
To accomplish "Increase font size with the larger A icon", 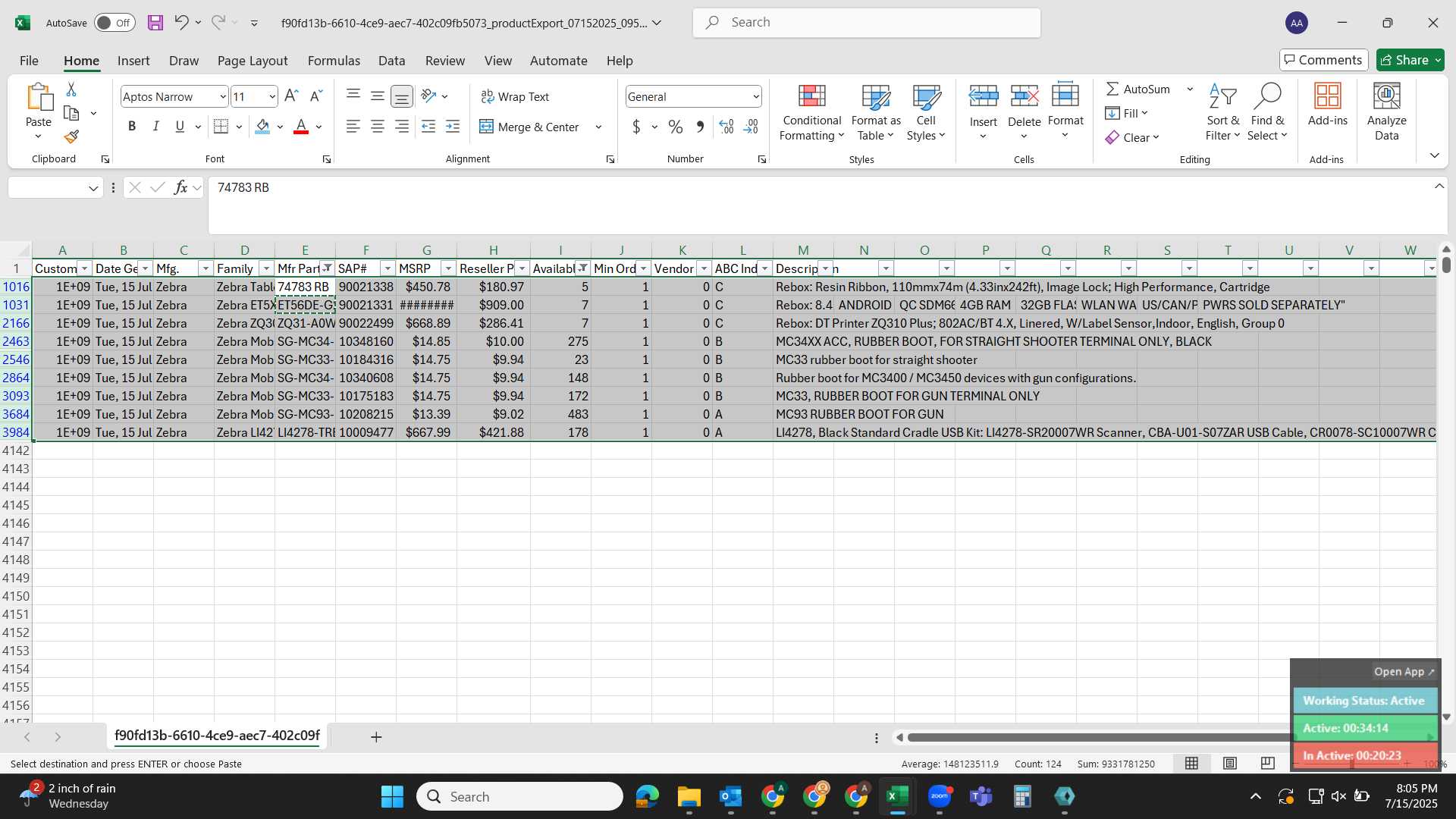I will pyautogui.click(x=291, y=96).
